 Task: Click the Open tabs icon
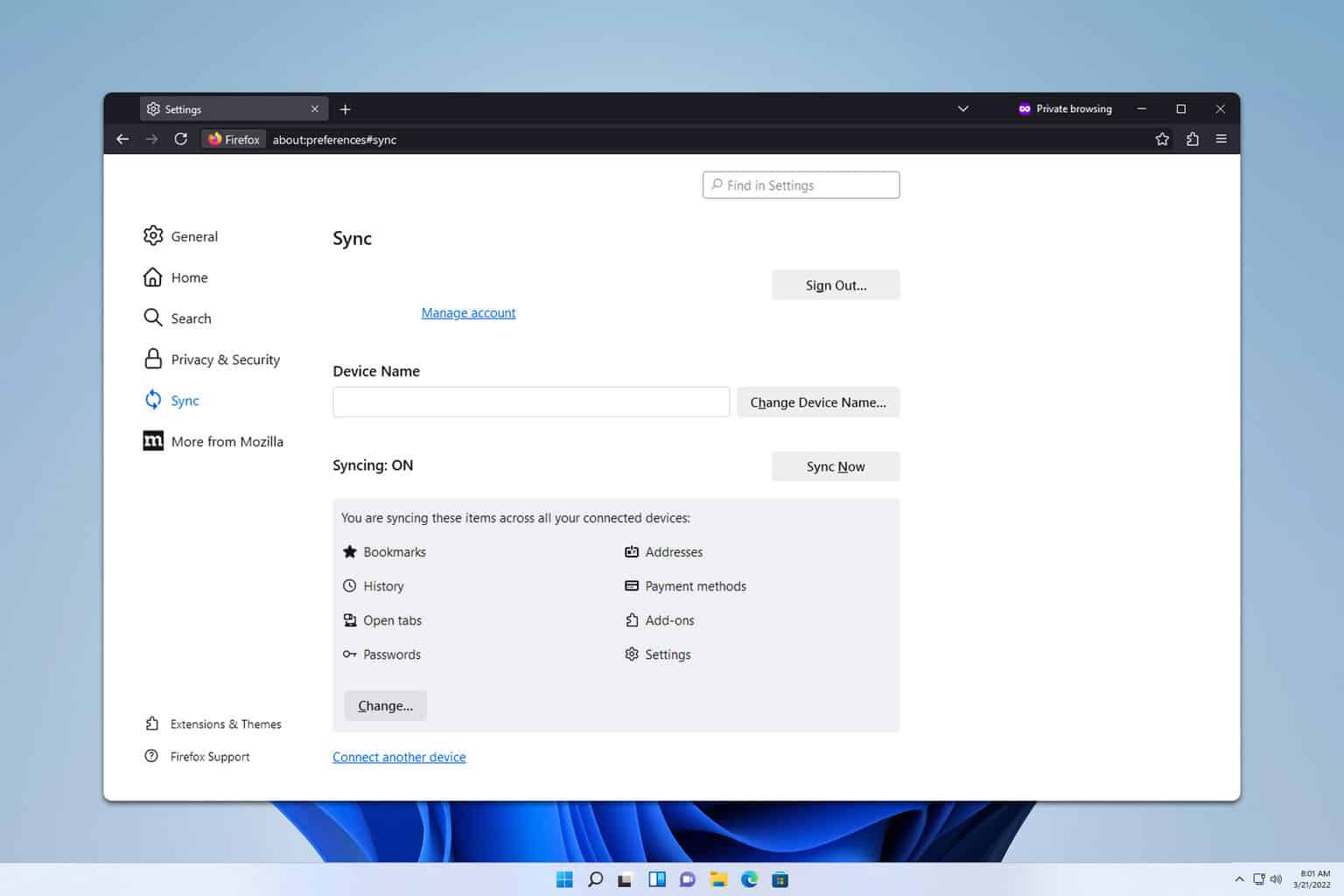click(x=349, y=620)
